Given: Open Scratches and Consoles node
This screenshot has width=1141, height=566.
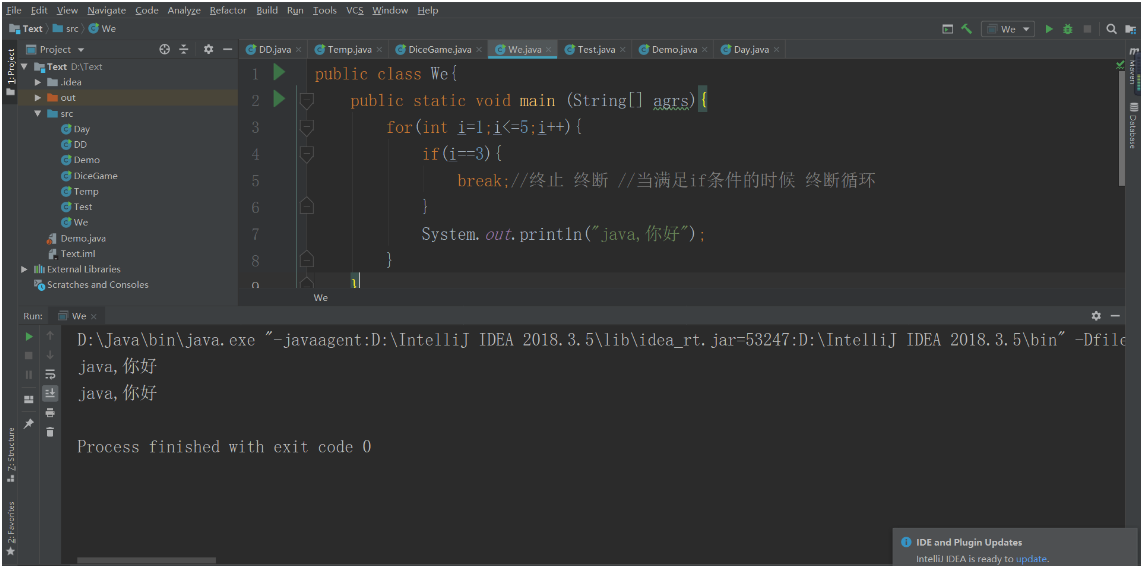Looking at the screenshot, I should tap(91, 285).
